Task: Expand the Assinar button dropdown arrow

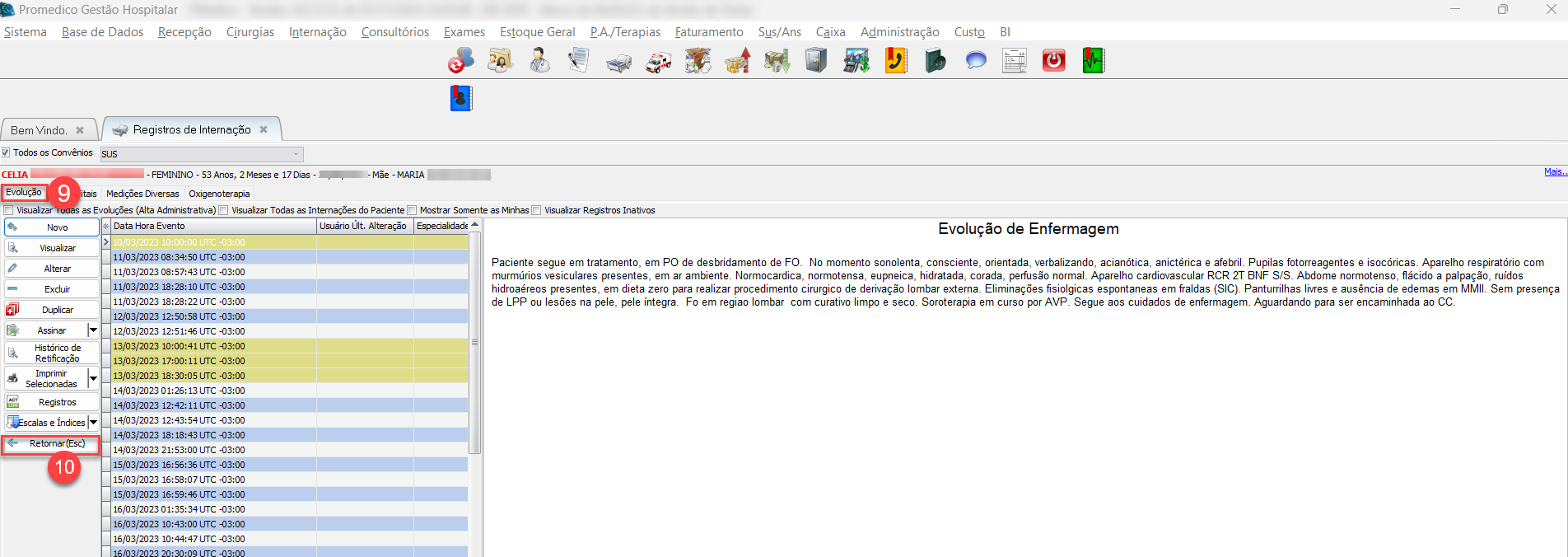Action: (x=93, y=330)
